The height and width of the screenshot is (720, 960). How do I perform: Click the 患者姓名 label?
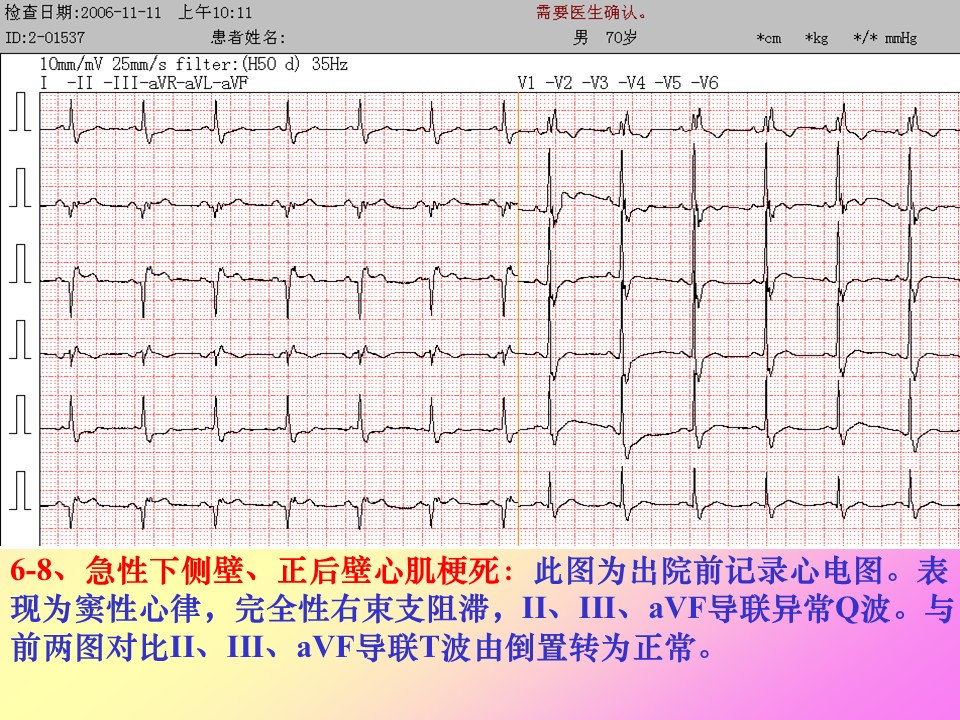(248, 37)
